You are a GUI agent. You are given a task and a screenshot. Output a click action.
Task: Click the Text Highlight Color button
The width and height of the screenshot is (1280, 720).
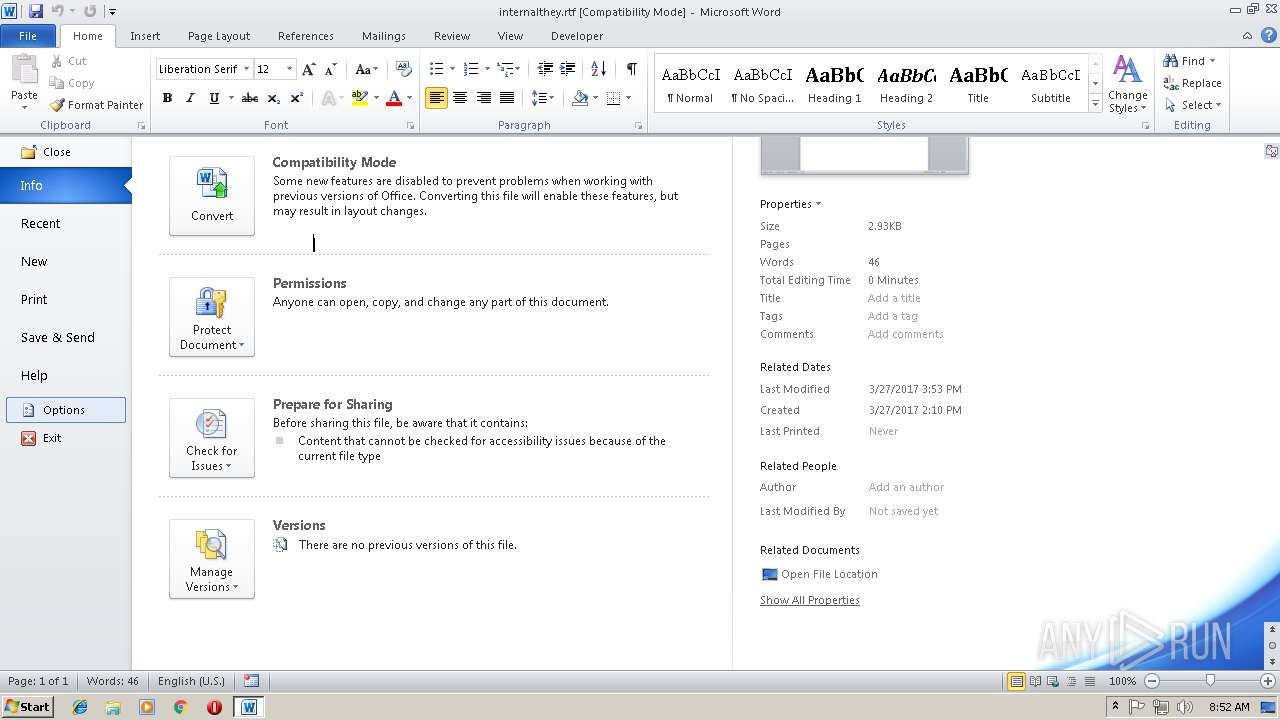coord(360,98)
